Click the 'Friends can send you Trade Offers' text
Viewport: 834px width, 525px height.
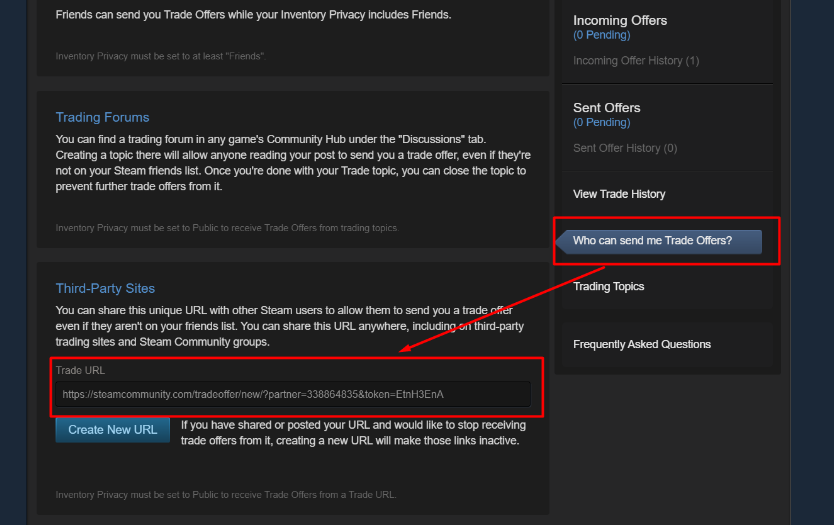253,15
